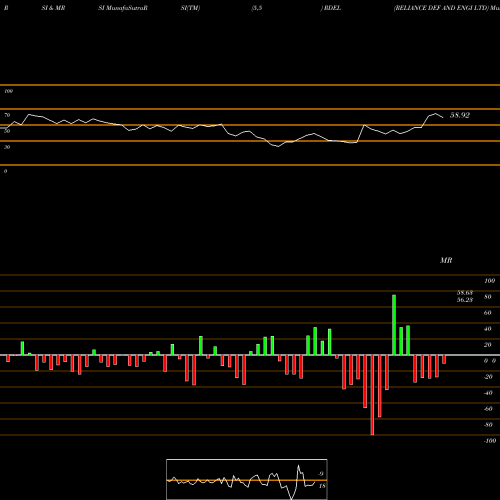Screen dimensions: 500x500
Task: Select the tallest green MR bar
Action: pos(394,325)
